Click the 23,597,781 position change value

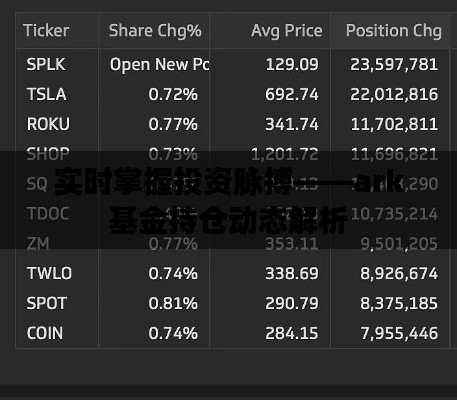pyautogui.click(x=394, y=64)
